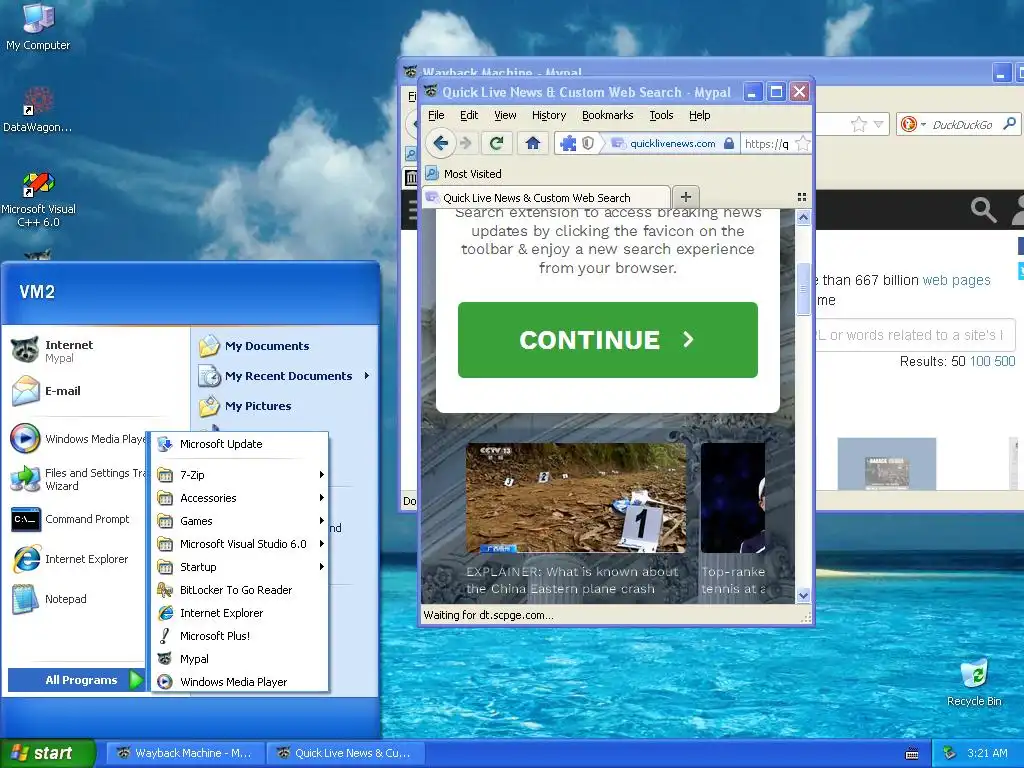This screenshot has height=768, width=1024.
Task: Select the Microsoft Visual C++ 6.0 desktop icon
Action: tap(38, 199)
